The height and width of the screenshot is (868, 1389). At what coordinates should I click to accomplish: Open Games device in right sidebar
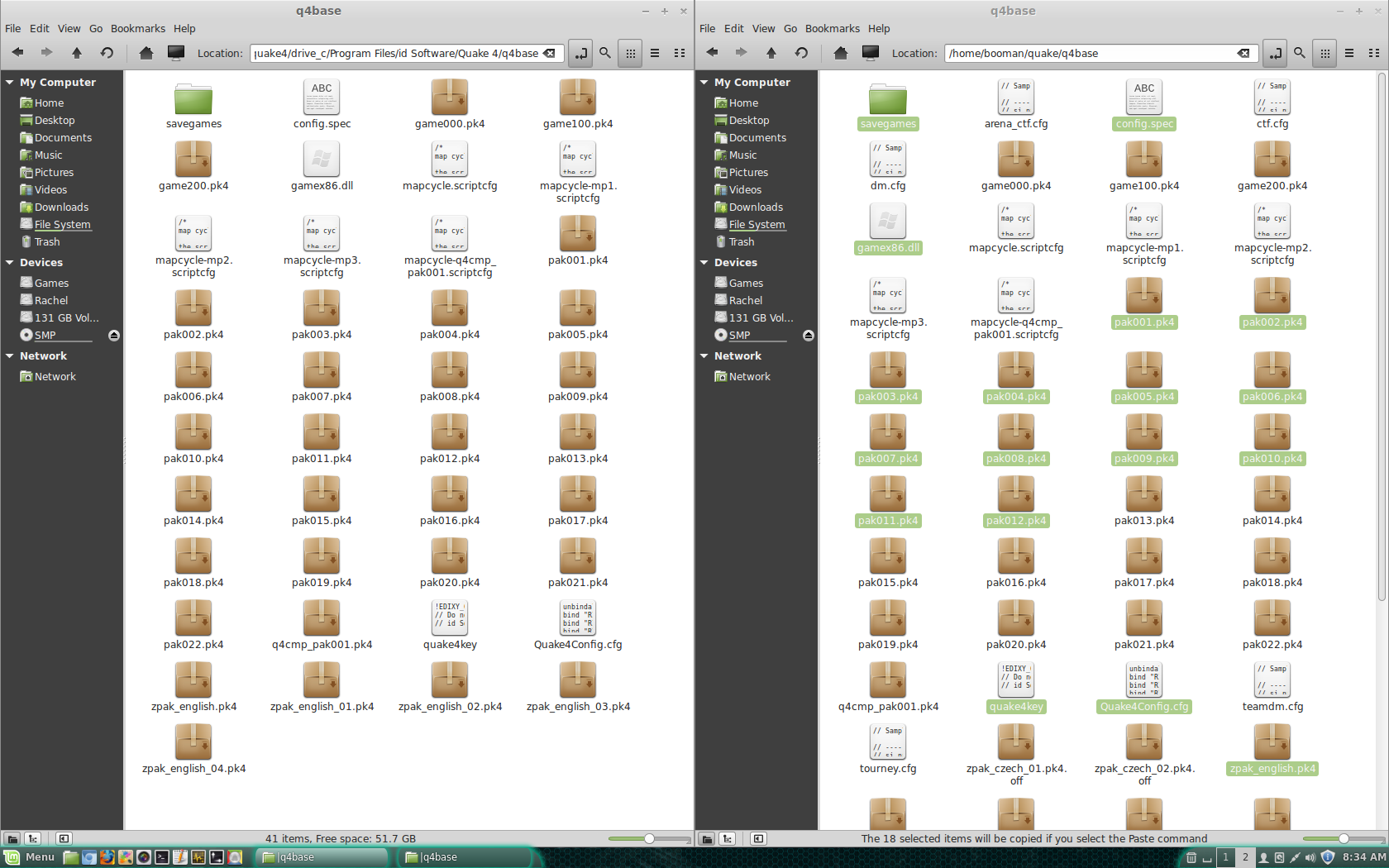tap(746, 284)
